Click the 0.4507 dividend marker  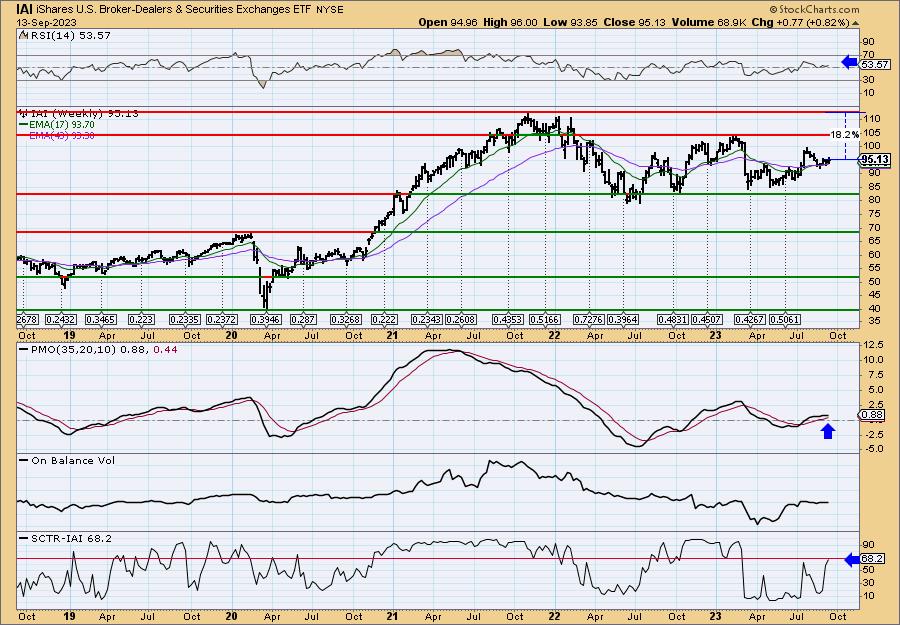pos(706,319)
